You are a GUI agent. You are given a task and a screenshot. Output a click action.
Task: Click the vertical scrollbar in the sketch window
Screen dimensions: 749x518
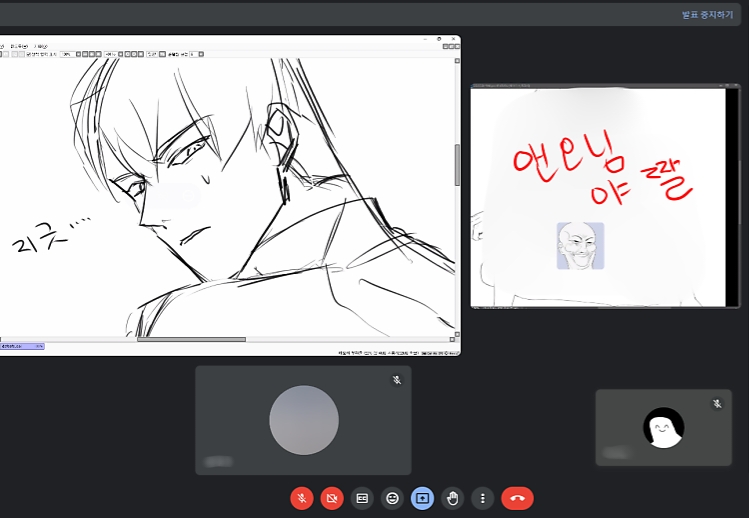pyautogui.click(x=457, y=165)
